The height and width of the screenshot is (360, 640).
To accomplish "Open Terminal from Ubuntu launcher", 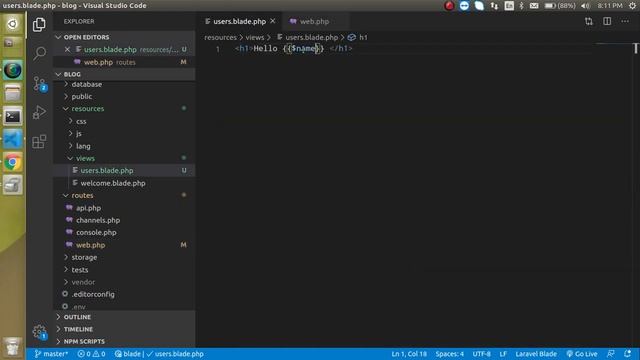I will [13, 117].
